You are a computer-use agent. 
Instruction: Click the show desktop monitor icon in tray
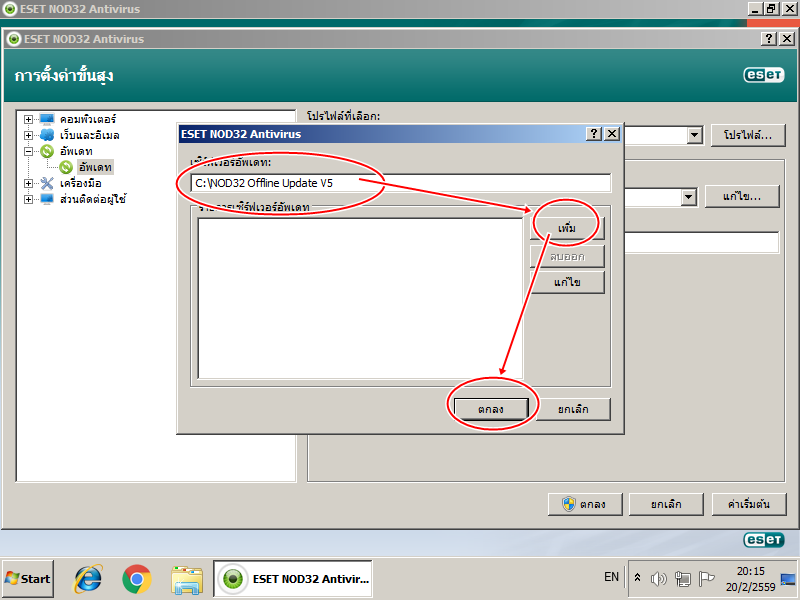[788, 579]
